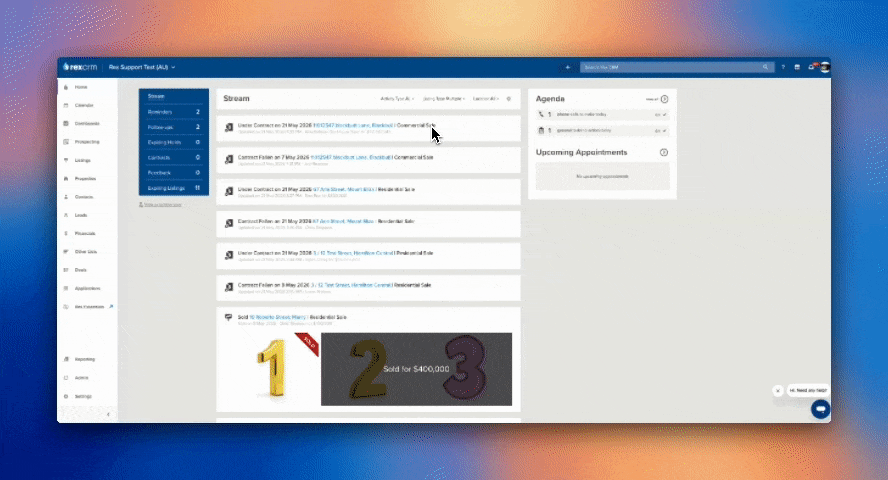Open the Listing Type filter dropdown
Screen dimensions: 888x480
[443, 98]
